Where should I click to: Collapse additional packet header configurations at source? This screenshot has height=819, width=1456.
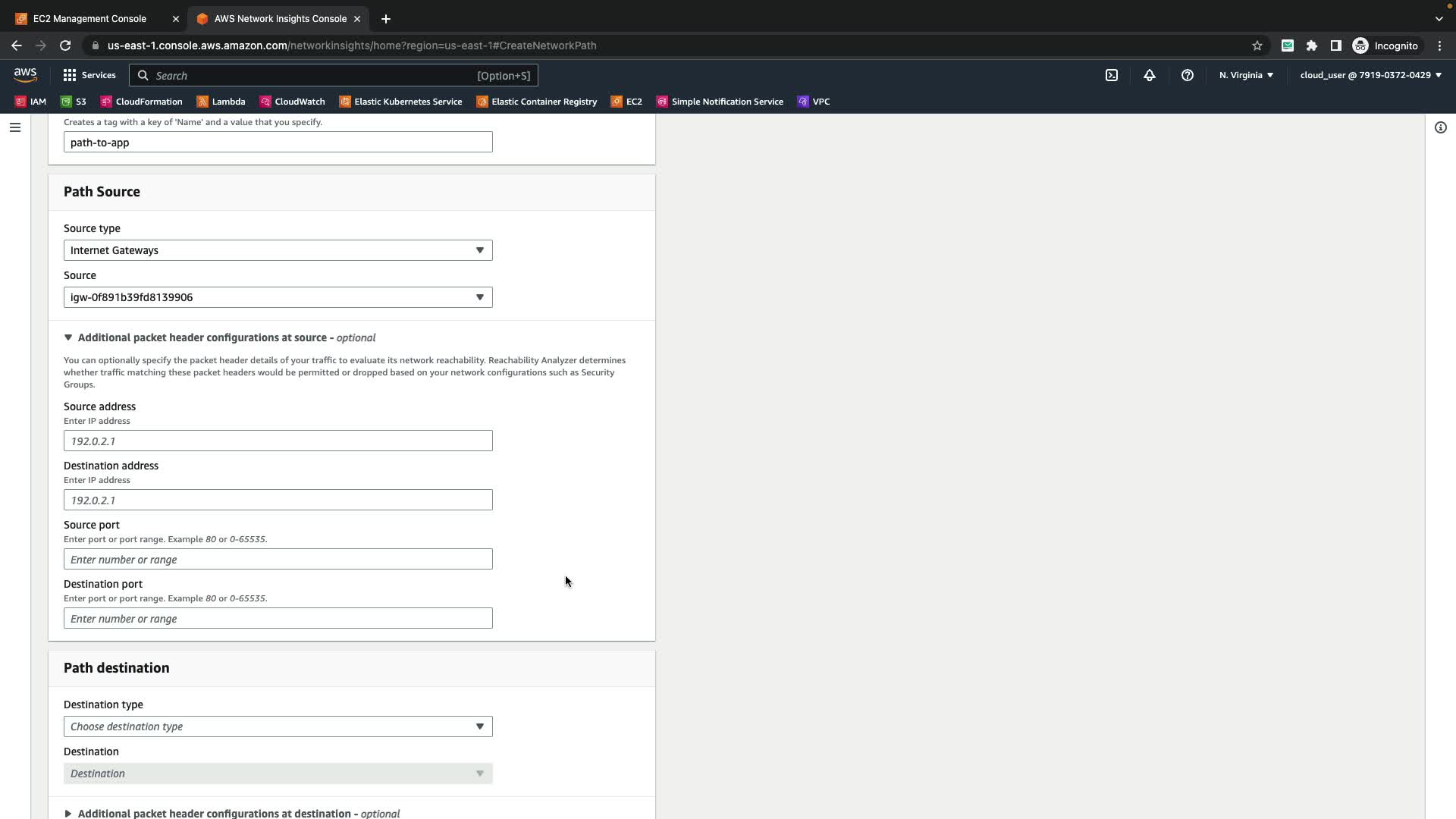point(68,337)
